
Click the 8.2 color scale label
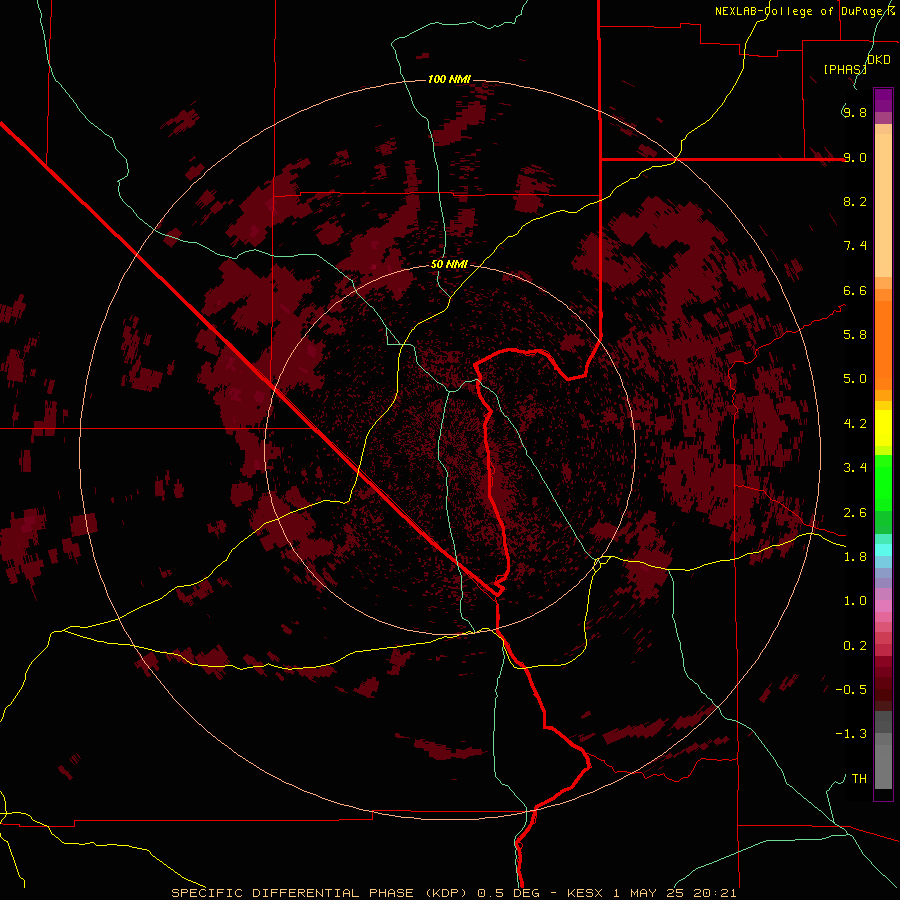pyautogui.click(x=855, y=201)
